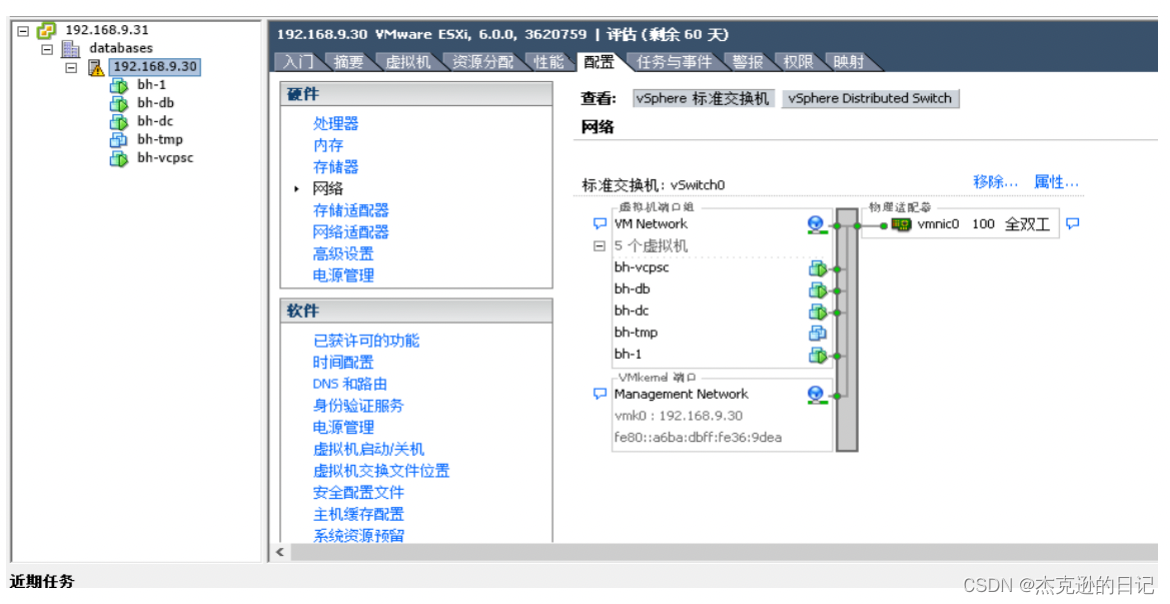The image size is (1170, 604).
Task: Open 属性... for vSwitch0
Action: click(1057, 182)
